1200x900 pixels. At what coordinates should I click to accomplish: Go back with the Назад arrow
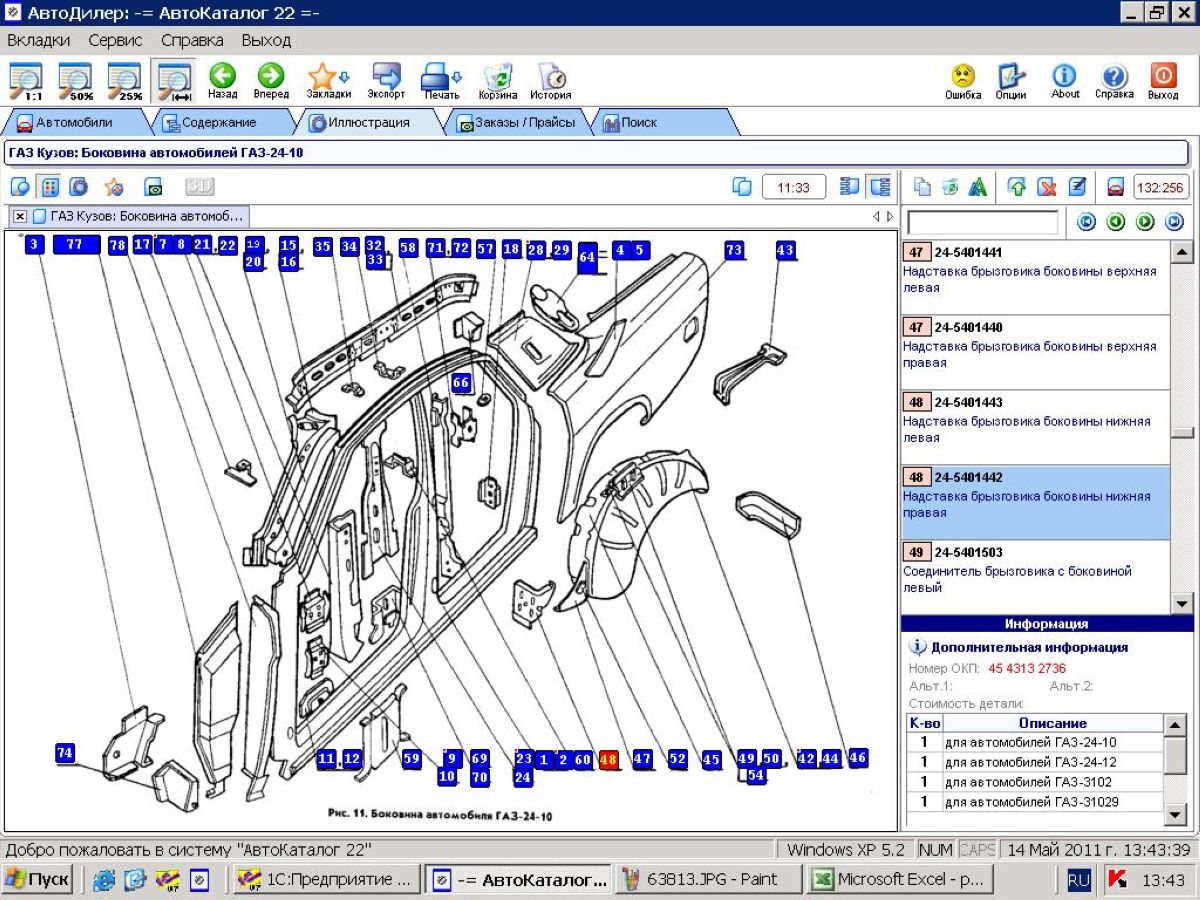point(222,81)
